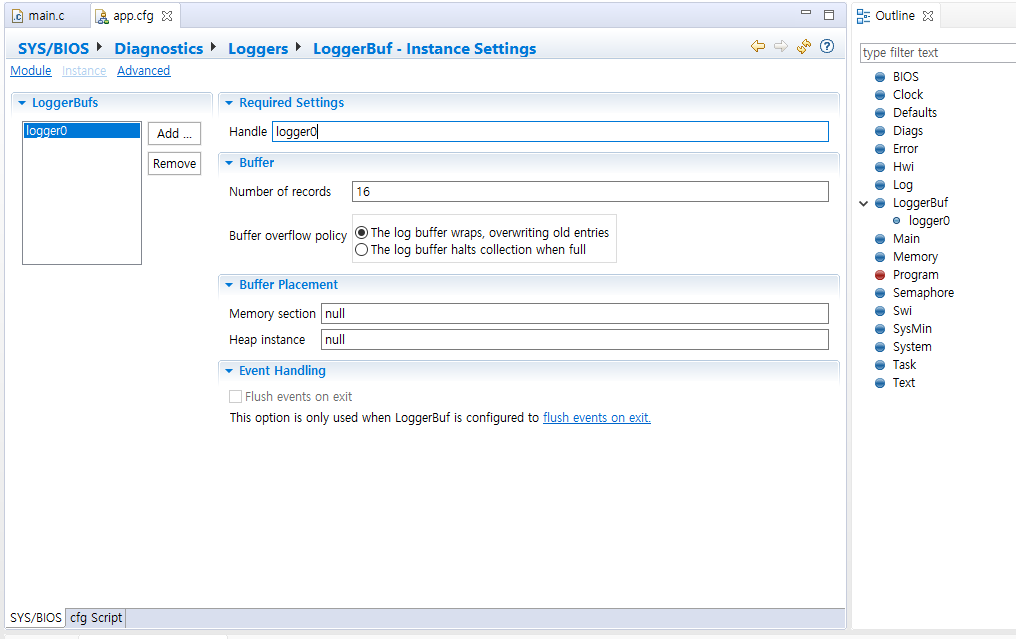Click the Clock module icon in Outline
The height and width of the screenshot is (639, 1016).
[880, 95]
